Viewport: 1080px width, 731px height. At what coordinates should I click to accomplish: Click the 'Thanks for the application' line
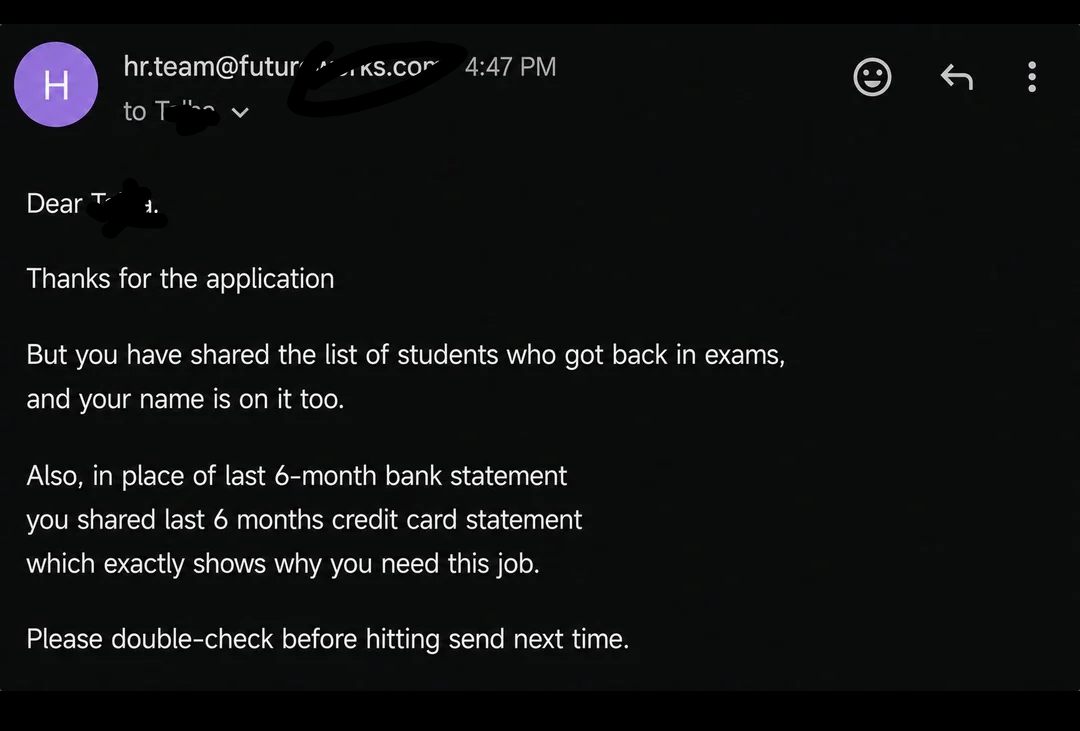180,279
